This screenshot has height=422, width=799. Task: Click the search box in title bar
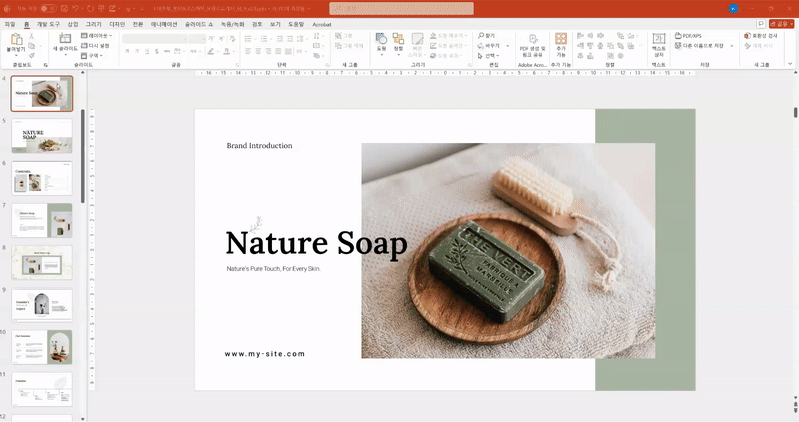point(402,8)
